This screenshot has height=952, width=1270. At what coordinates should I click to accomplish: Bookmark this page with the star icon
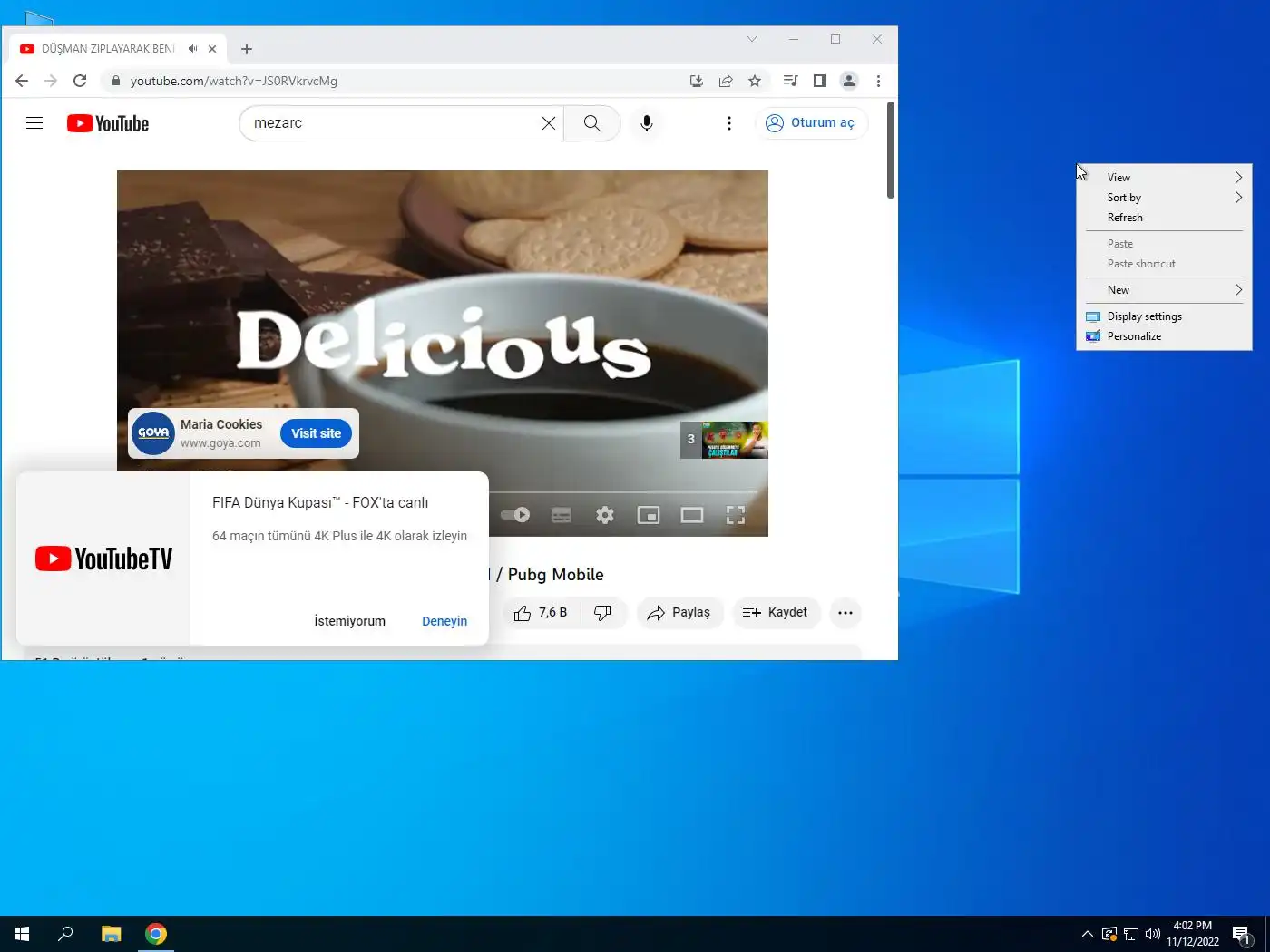(x=755, y=81)
